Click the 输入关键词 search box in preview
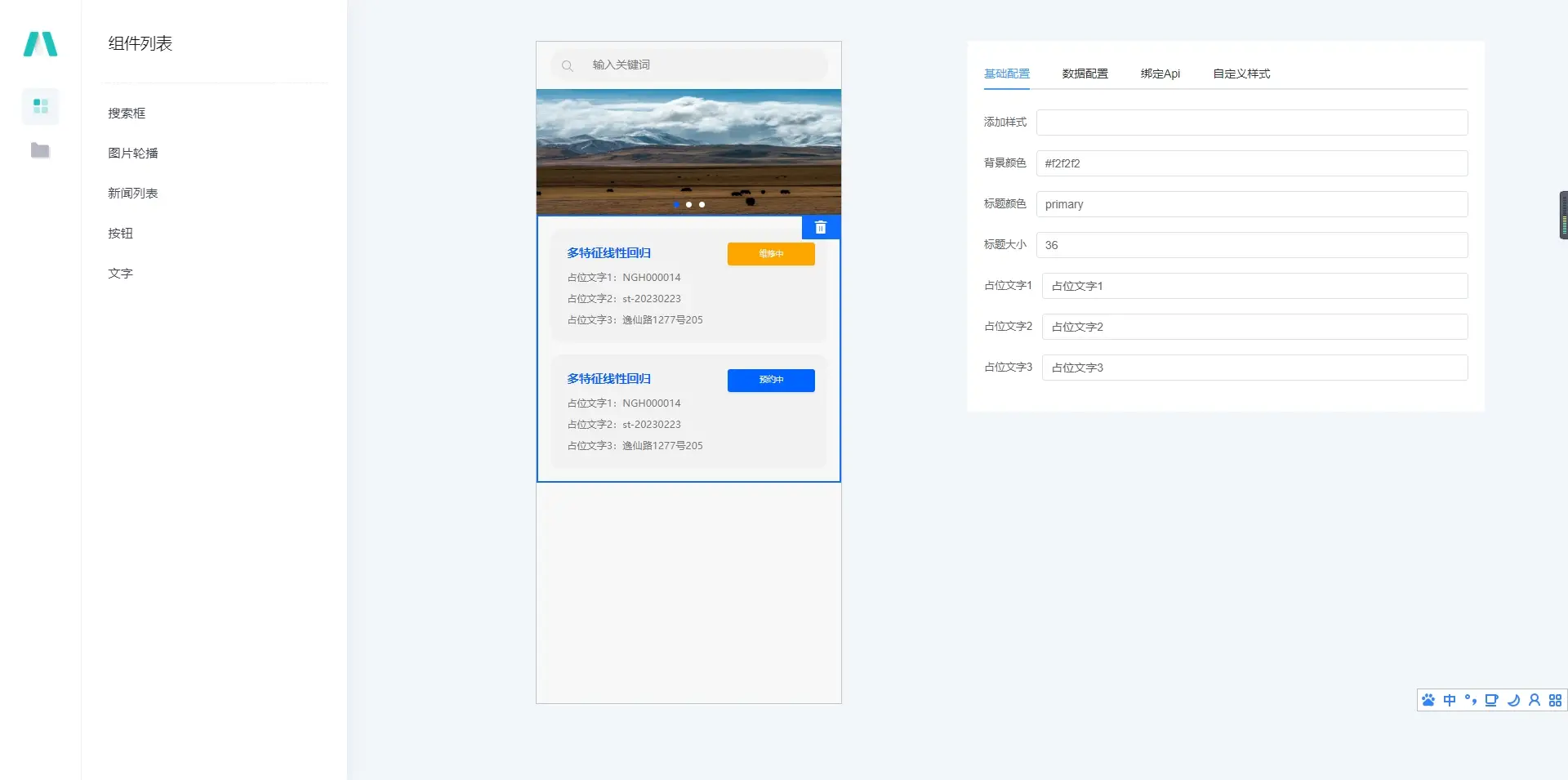 click(x=688, y=65)
